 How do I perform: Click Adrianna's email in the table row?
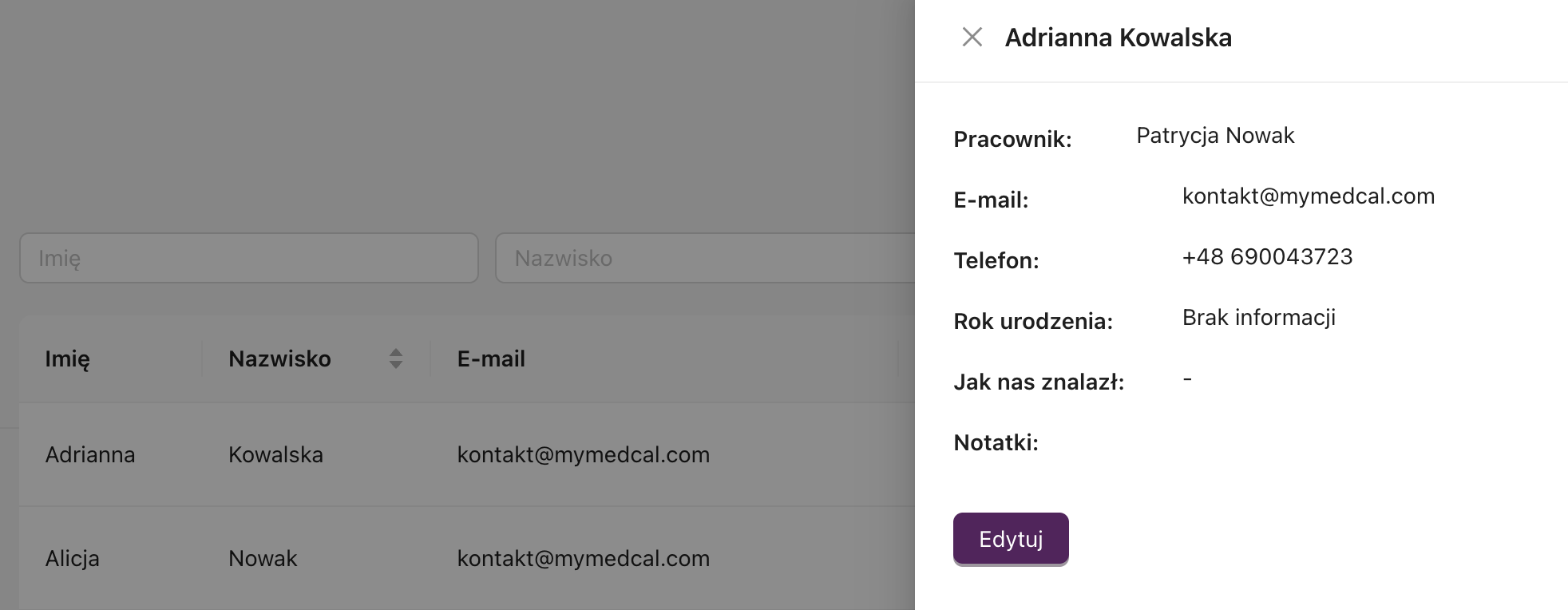coord(583,455)
